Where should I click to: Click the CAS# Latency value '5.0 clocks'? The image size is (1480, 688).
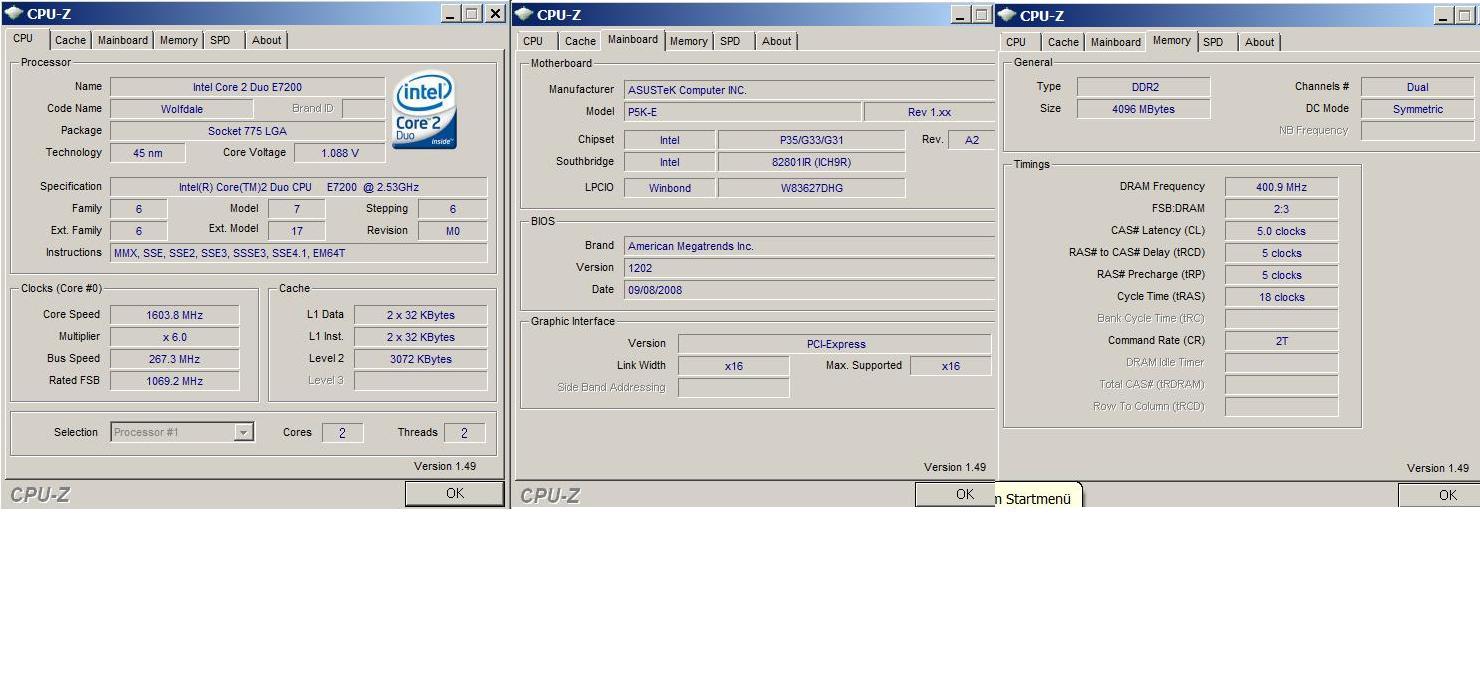pyautogui.click(x=1281, y=231)
